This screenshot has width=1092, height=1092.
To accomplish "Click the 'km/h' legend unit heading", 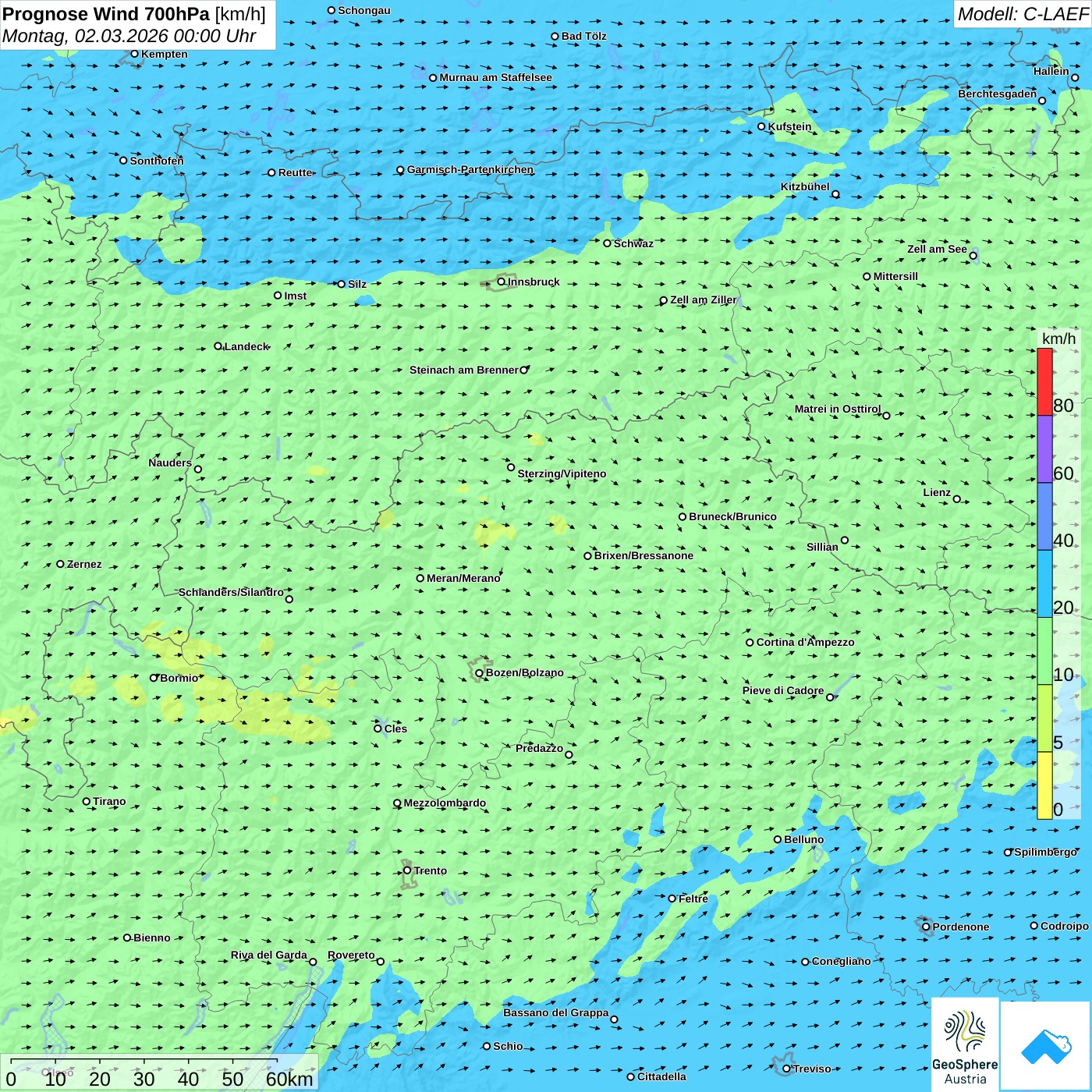I will 1058,339.
